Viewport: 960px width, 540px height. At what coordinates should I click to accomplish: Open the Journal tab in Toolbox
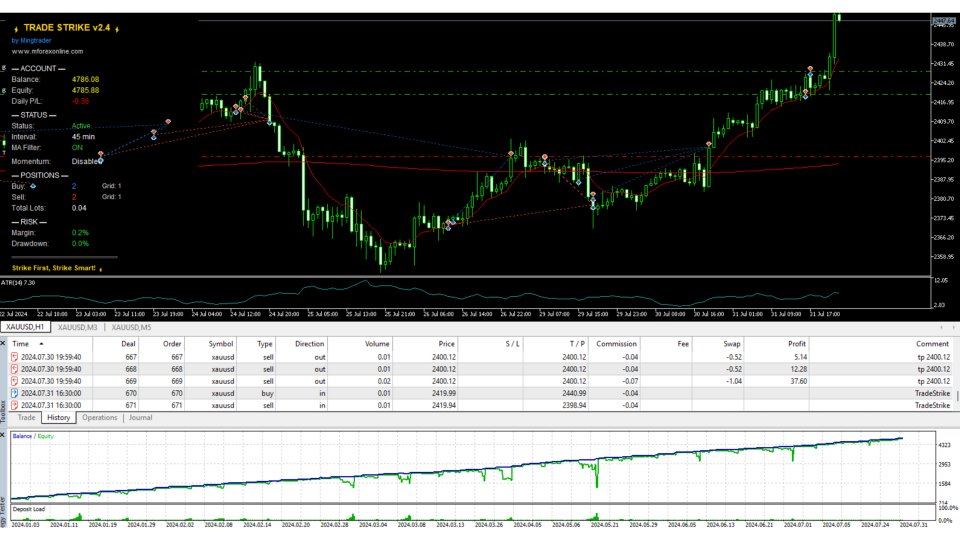point(140,418)
